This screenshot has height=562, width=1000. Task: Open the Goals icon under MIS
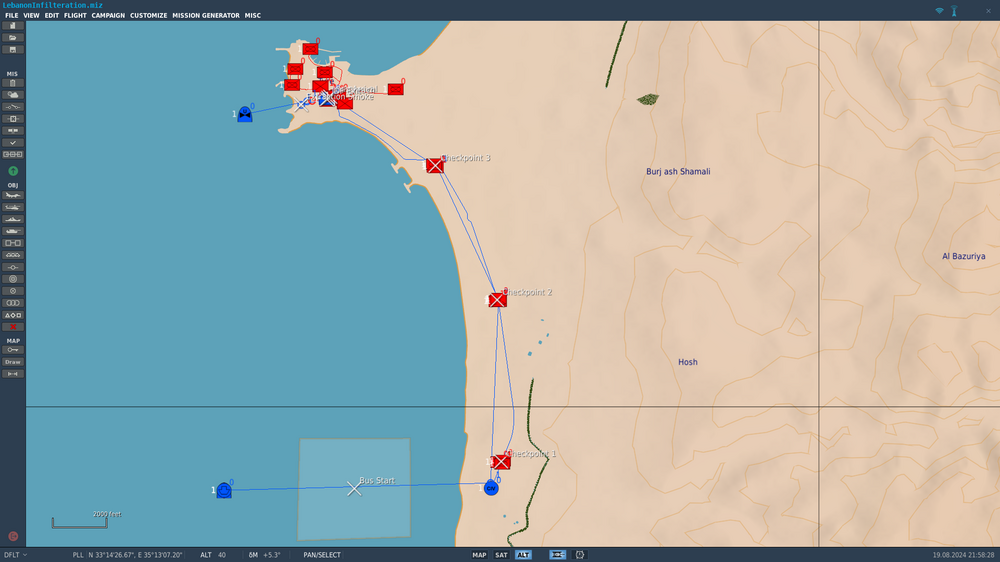(13, 119)
